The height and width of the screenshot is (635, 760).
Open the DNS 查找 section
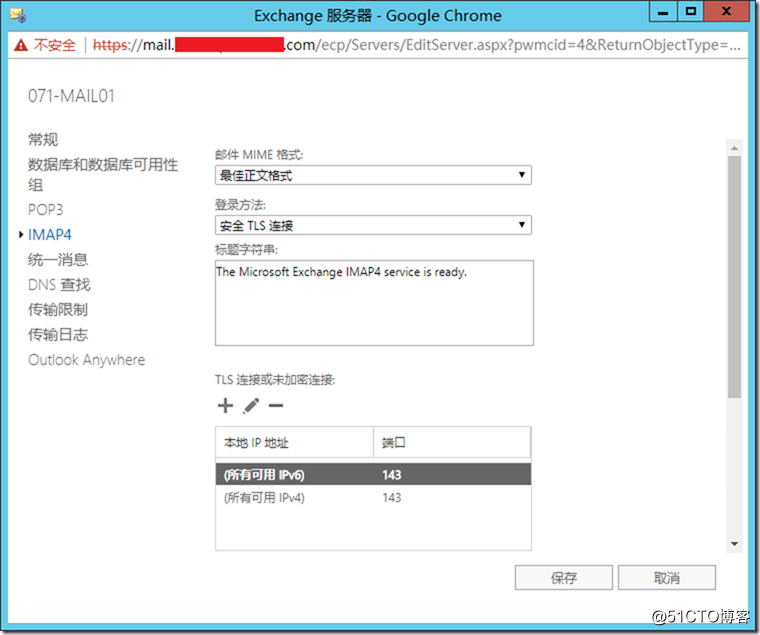point(59,285)
